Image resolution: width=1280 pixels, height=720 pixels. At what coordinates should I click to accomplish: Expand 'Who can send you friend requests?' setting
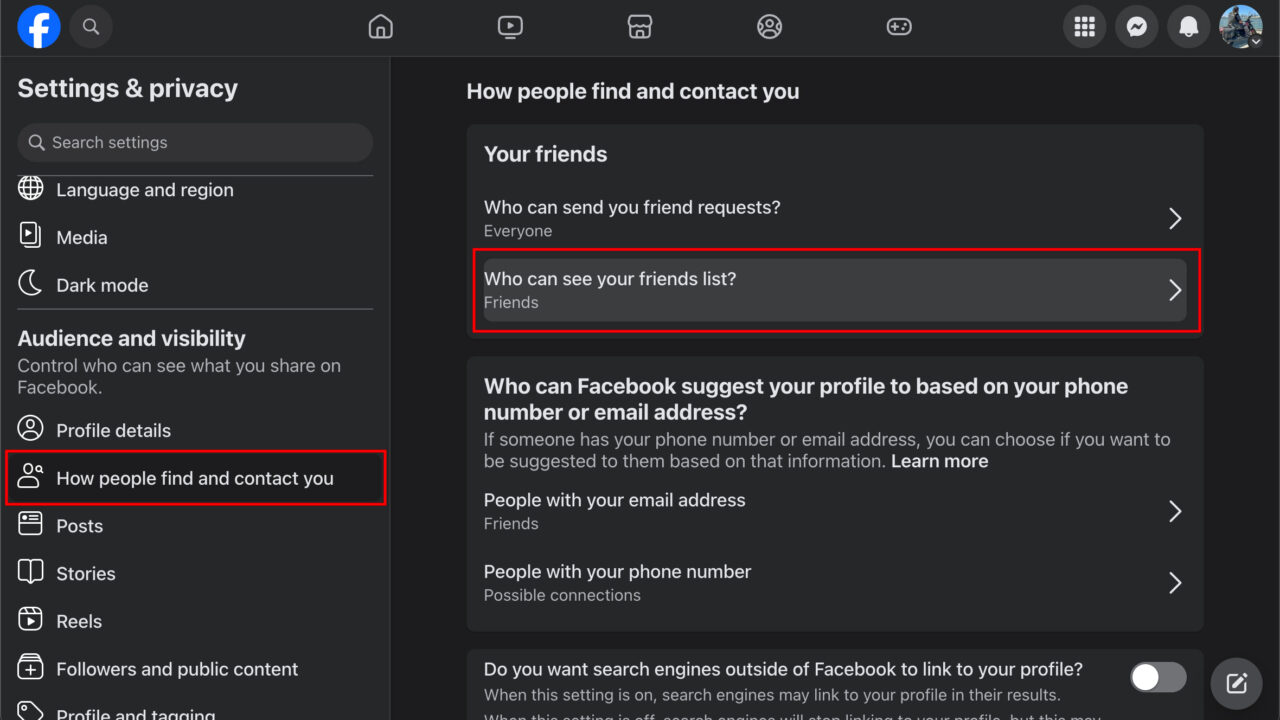pos(834,218)
